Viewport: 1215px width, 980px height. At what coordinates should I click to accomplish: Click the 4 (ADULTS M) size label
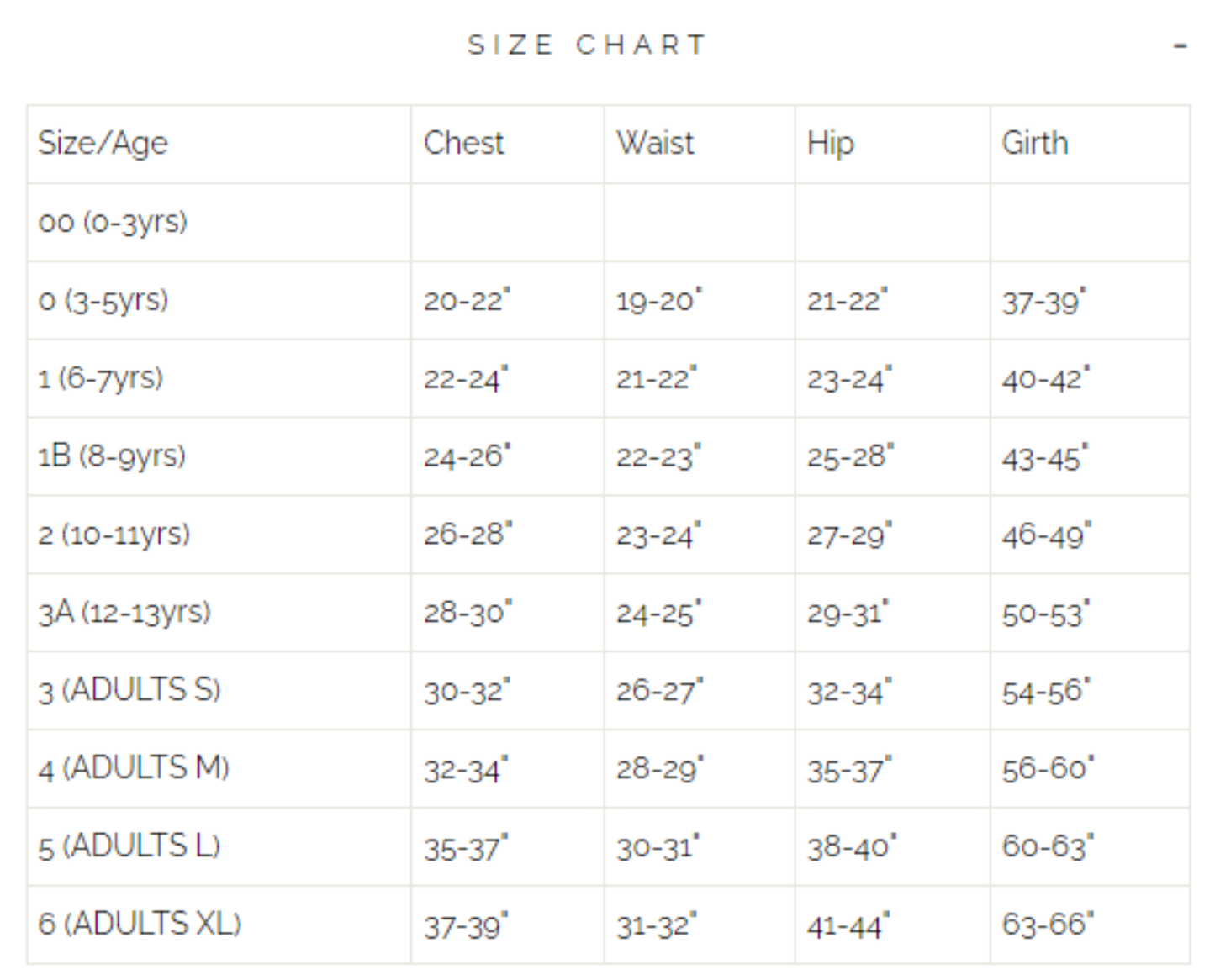134,768
